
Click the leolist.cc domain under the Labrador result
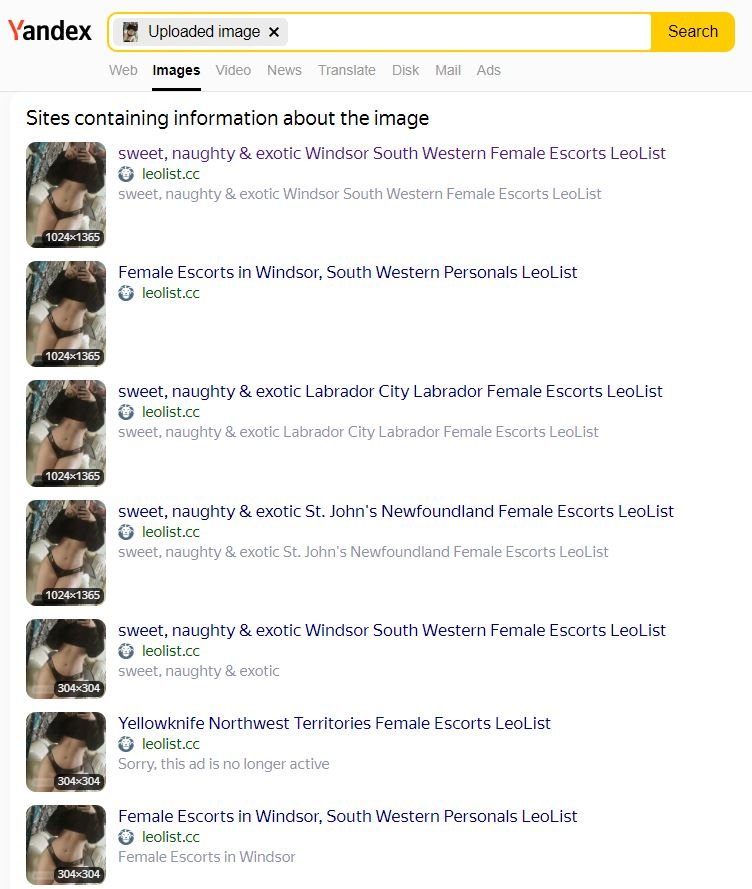[171, 412]
